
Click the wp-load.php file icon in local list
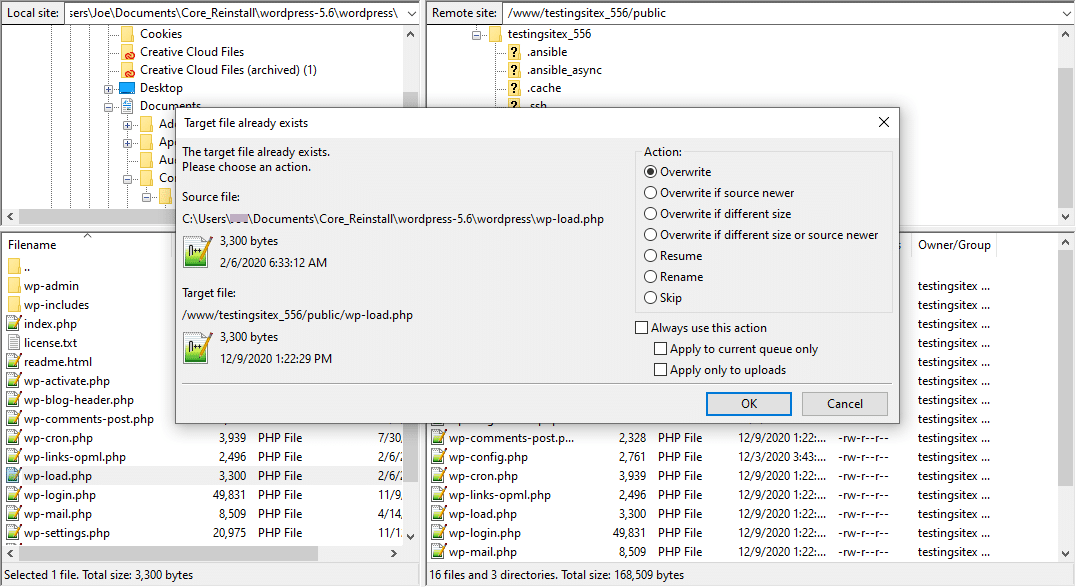pyautogui.click(x=14, y=476)
